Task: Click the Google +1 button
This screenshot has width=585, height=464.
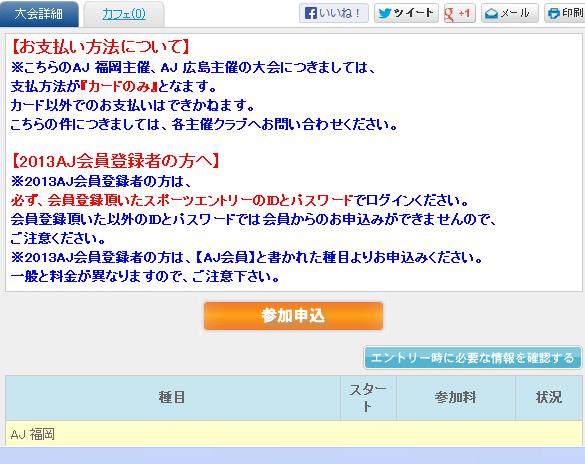Action: [x=460, y=13]
